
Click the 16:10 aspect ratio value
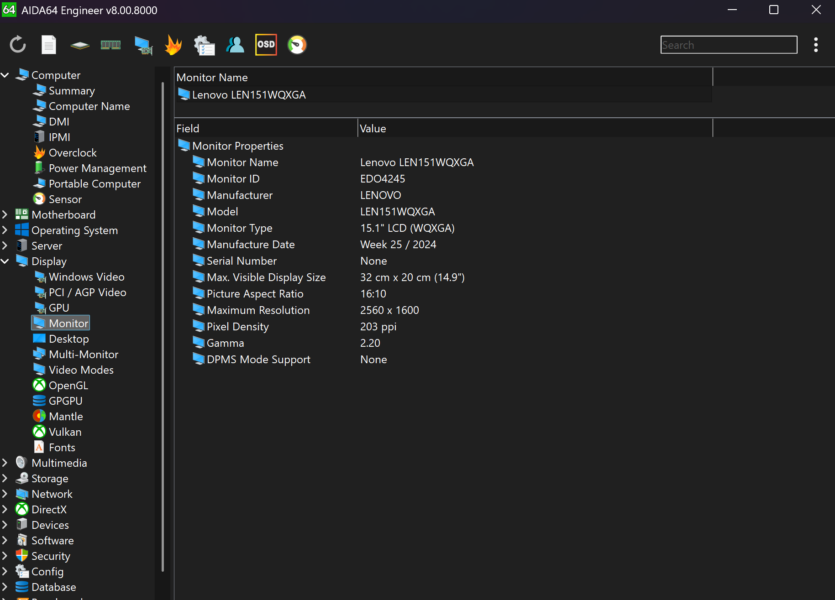pos(373,293)
